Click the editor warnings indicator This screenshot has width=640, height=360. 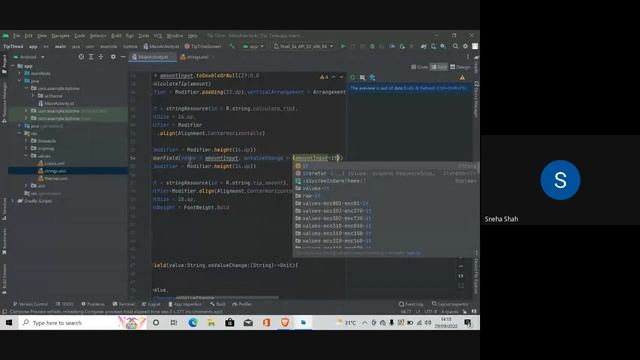pyautogui.click(x=324, y=77)
